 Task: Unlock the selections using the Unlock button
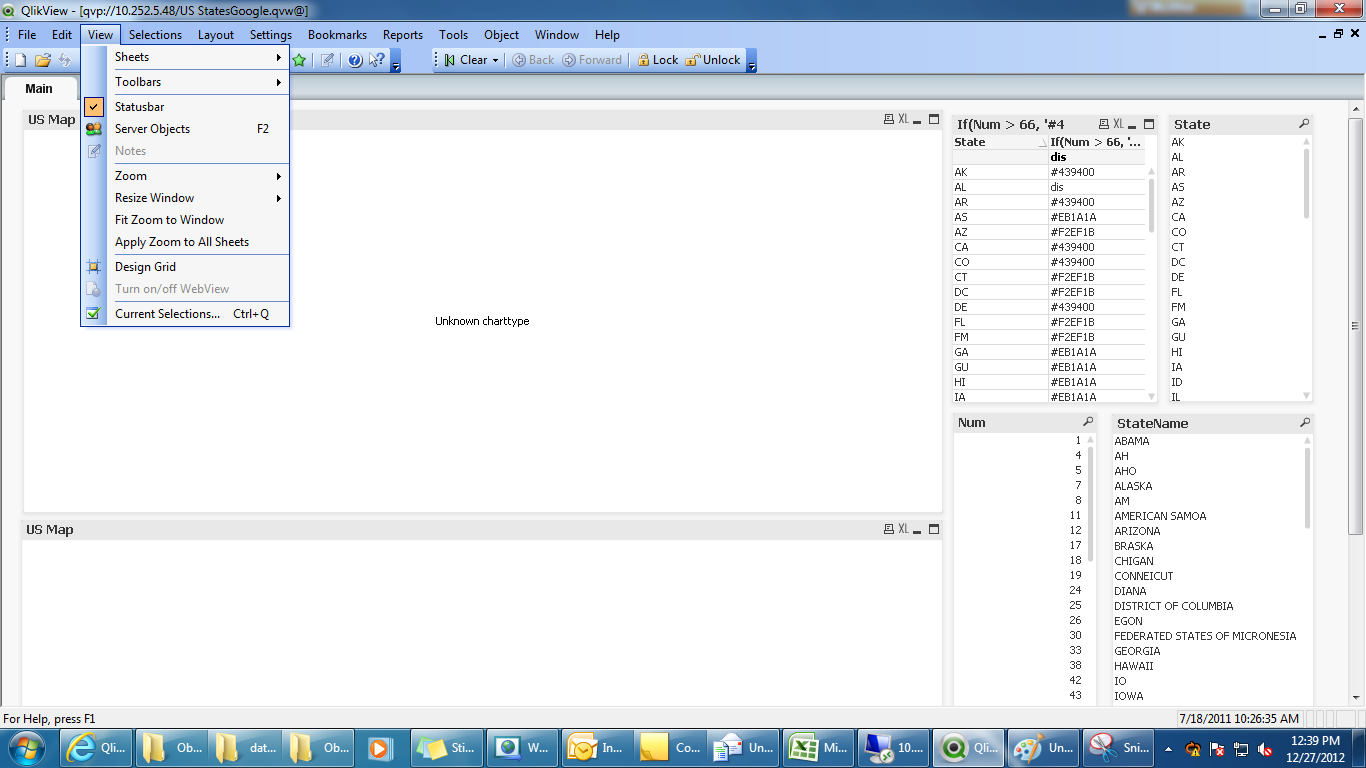pos(713,60)
